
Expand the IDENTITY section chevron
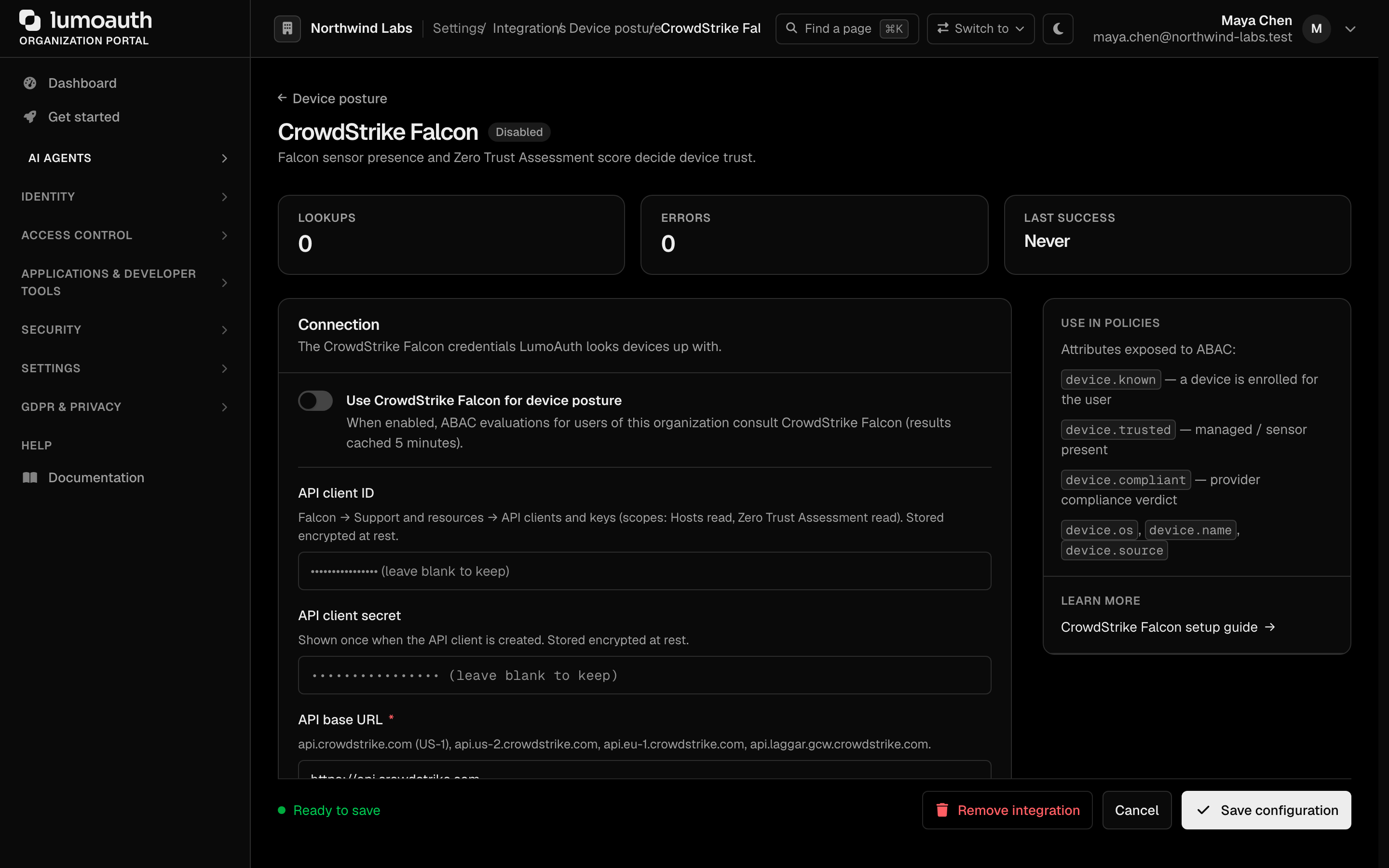coord(224,197)
